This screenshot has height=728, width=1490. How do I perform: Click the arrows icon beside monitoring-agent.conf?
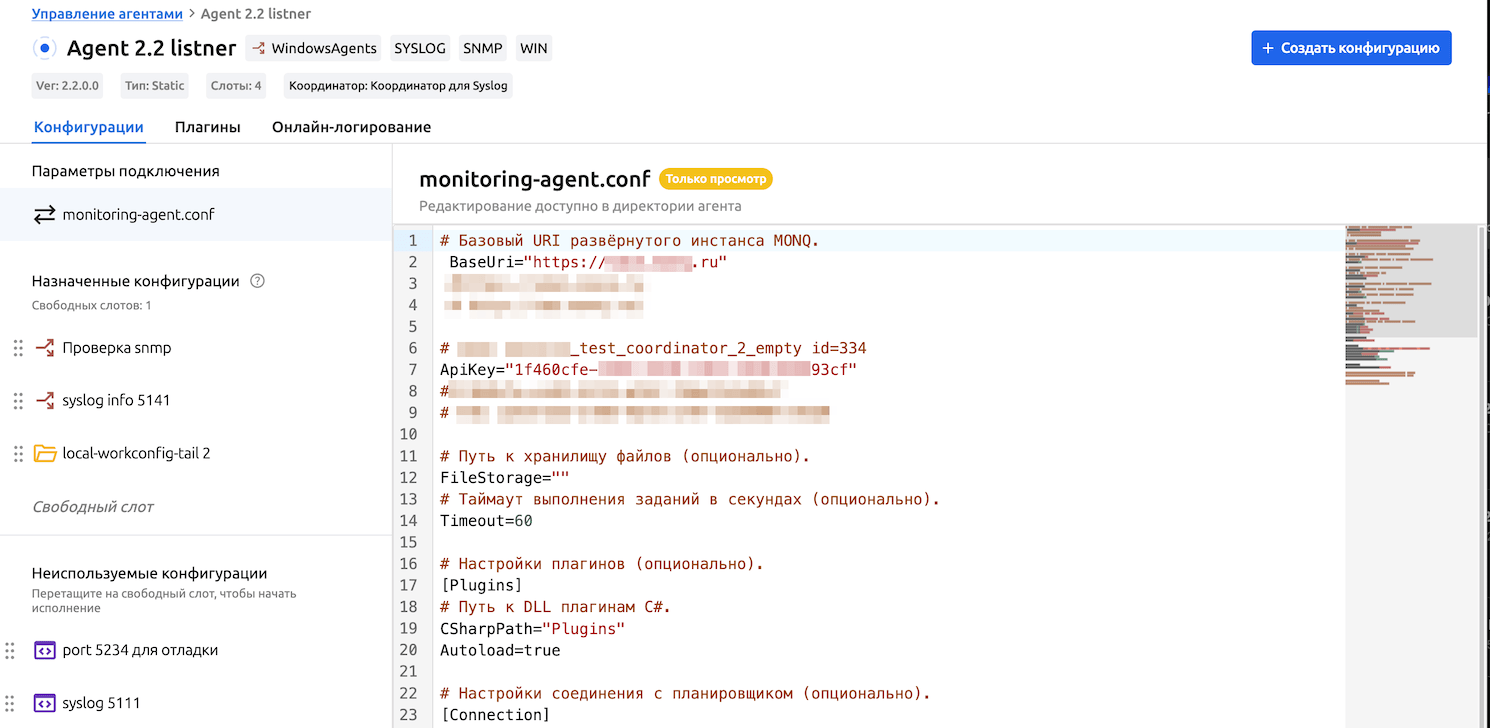click(x=45, y=215)
